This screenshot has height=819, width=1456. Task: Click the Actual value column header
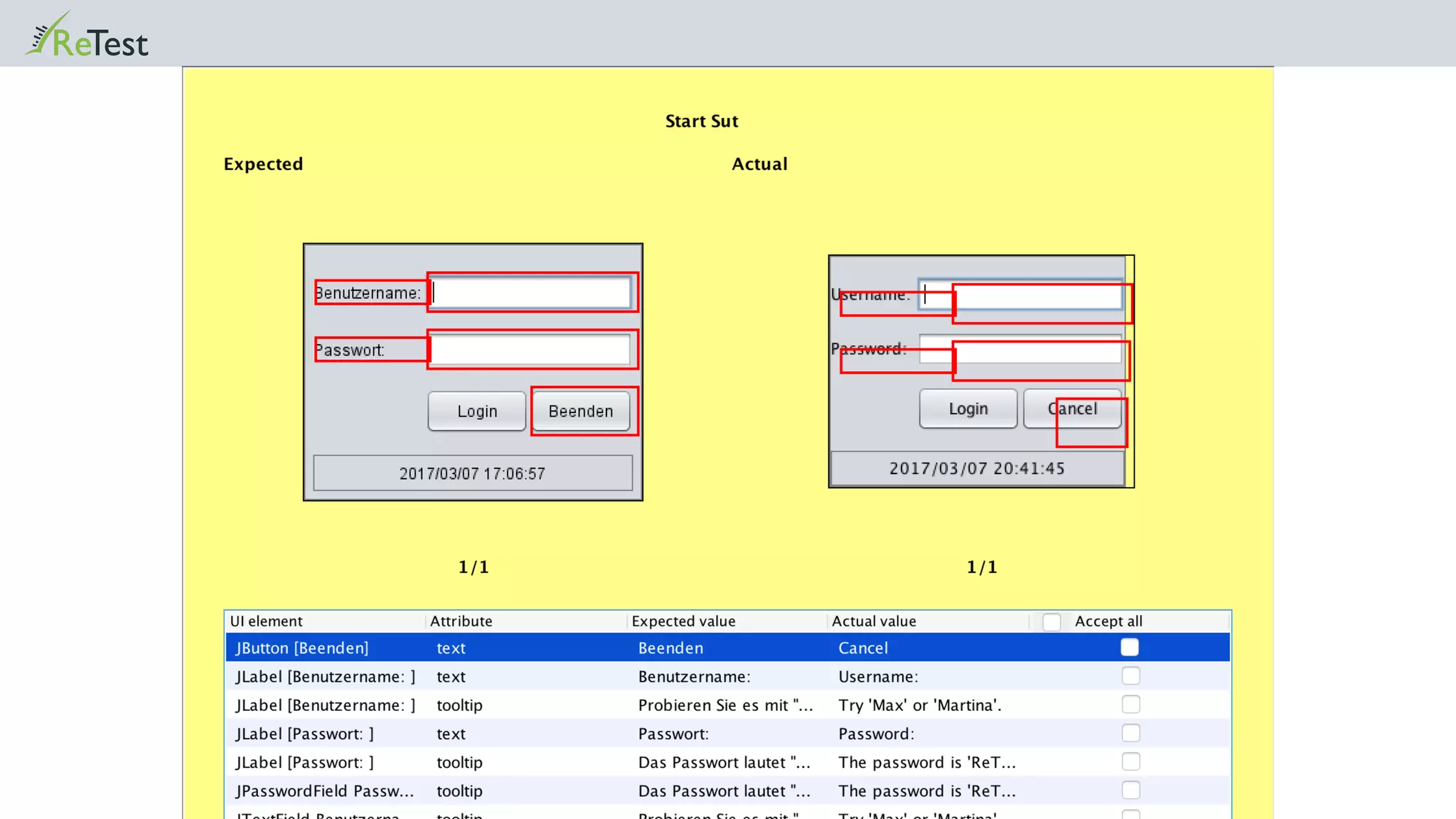[874, 621]
